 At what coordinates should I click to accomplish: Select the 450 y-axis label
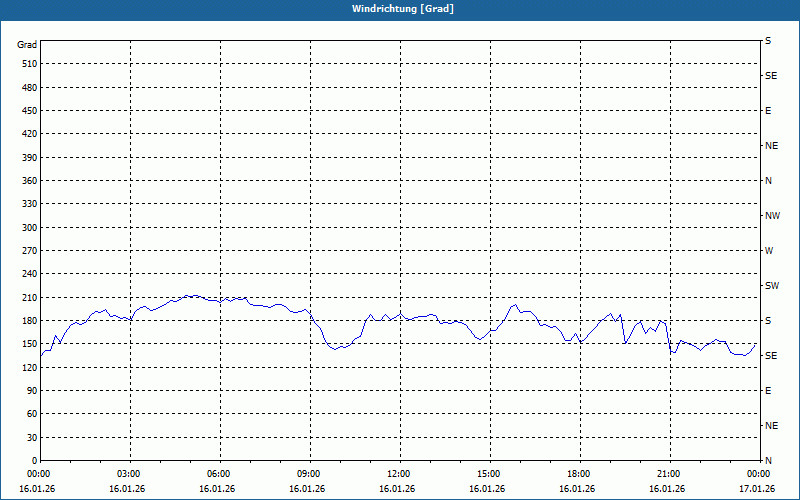pos(30,111)
